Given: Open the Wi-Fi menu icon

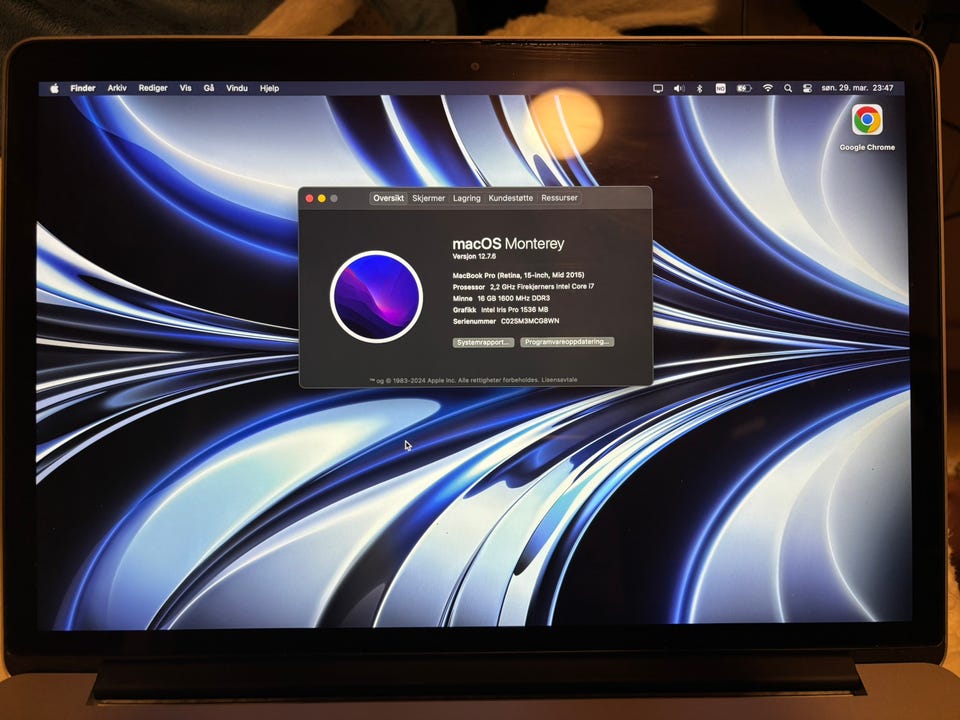Looking at the screenshot, I should (x=768, y=88).
